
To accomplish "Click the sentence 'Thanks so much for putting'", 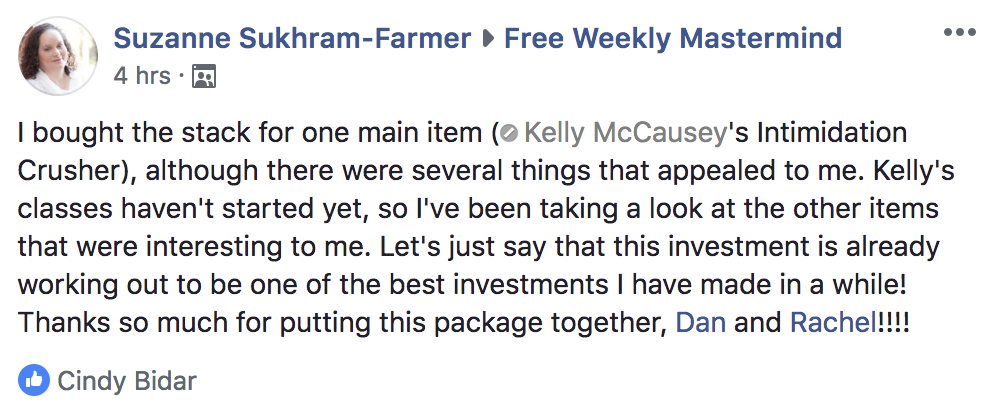I will pyautogui.click(x=194, y=323).
